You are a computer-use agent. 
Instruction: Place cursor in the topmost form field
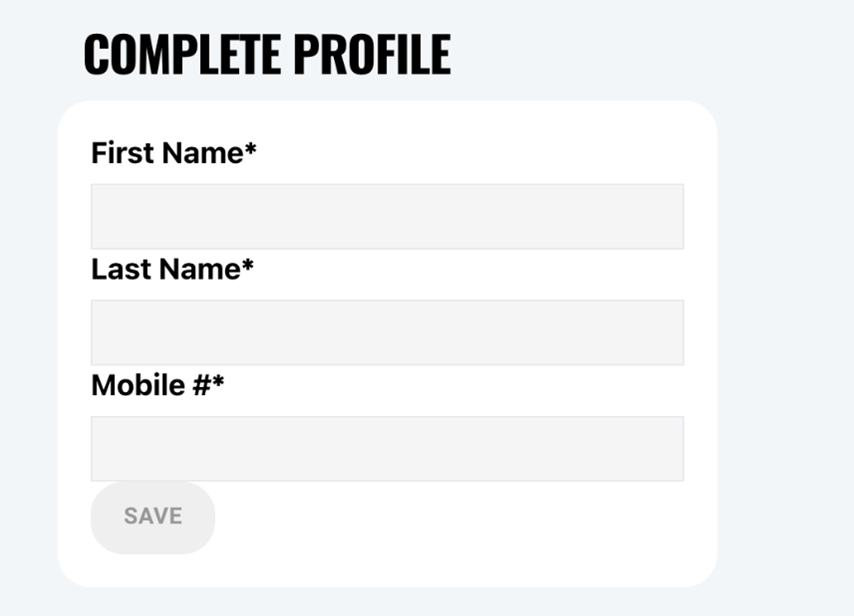[x=387, y=216]
